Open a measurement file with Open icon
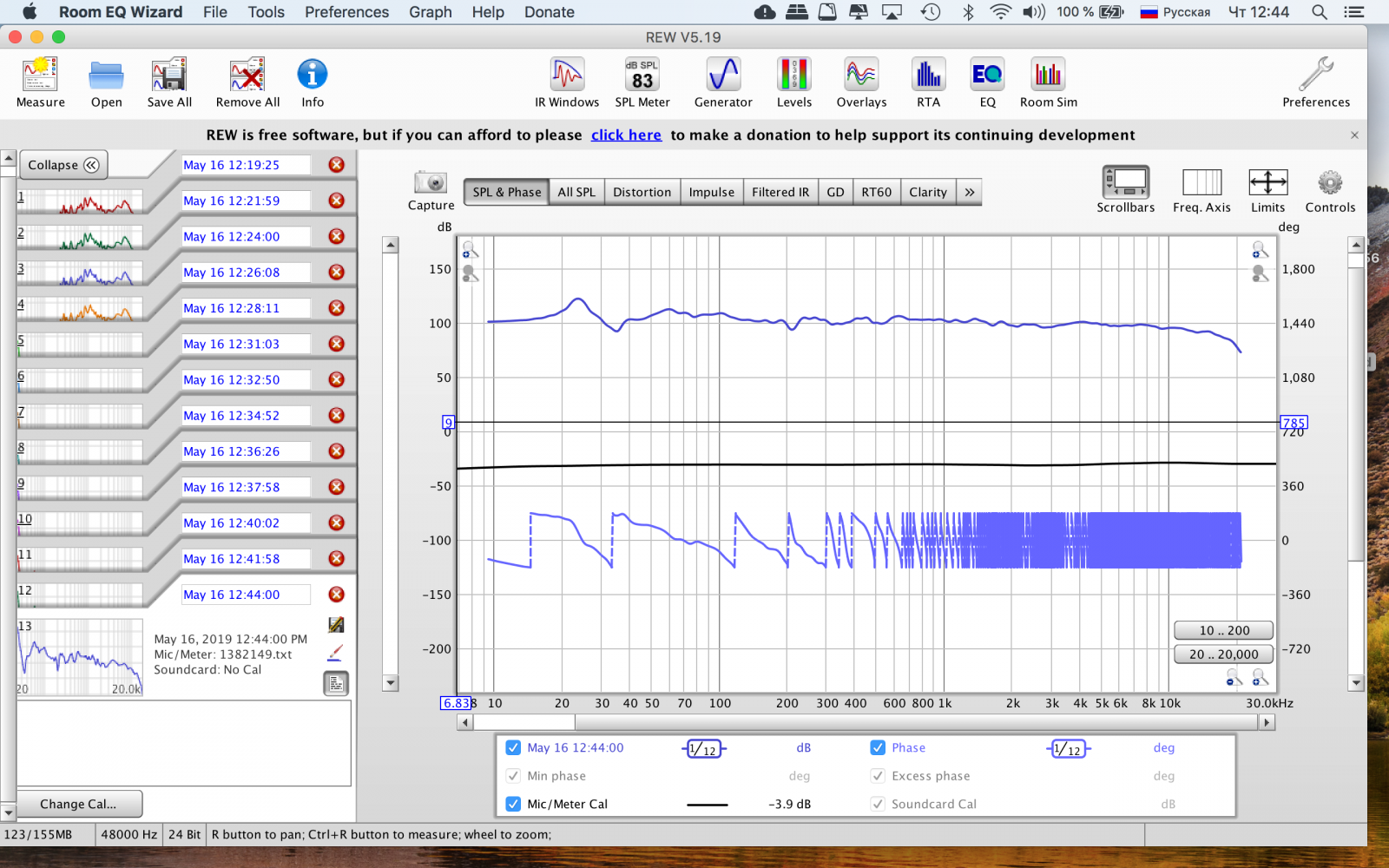 [106, 76]
